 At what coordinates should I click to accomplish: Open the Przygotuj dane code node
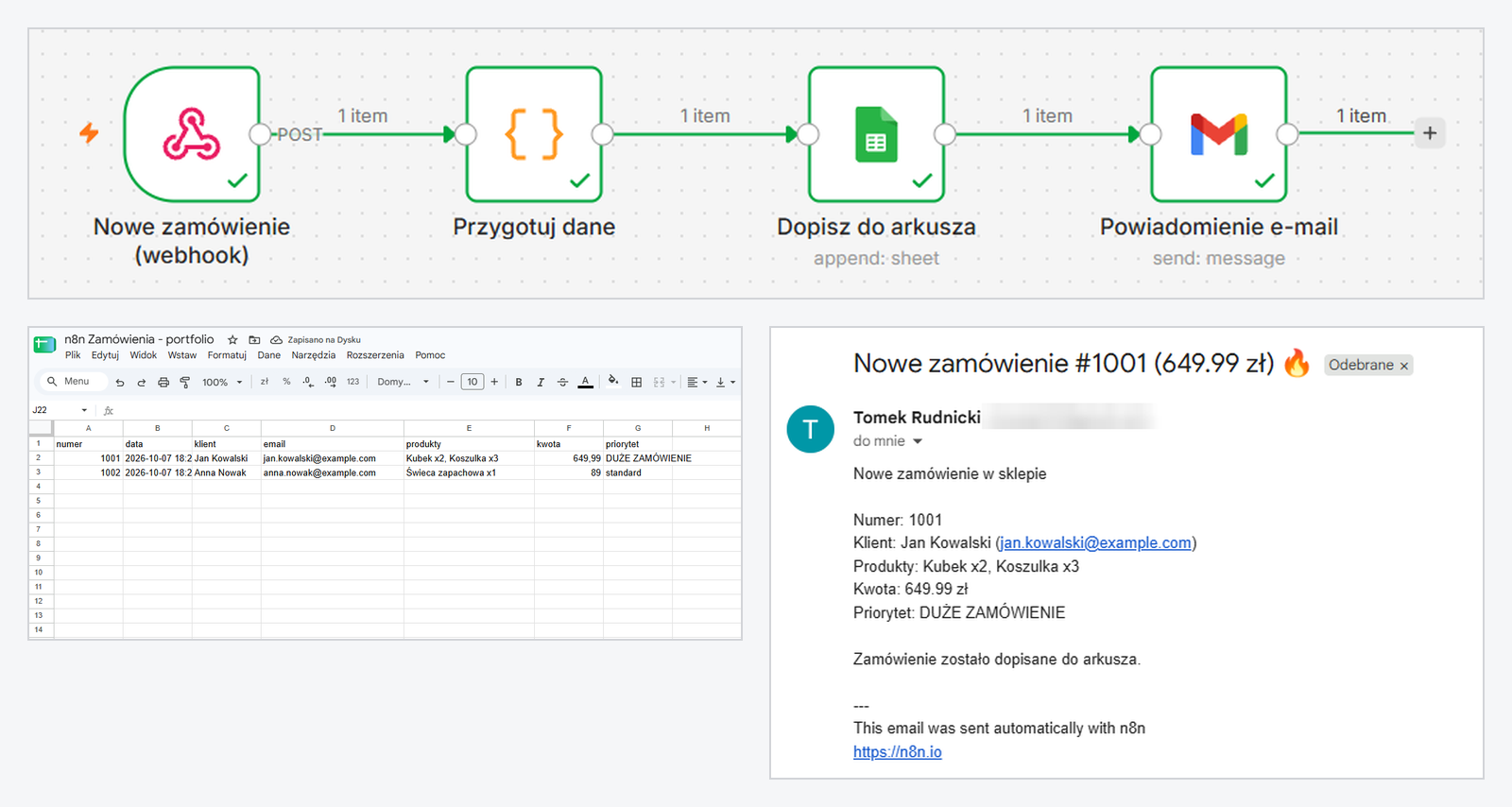coord(534,134)
